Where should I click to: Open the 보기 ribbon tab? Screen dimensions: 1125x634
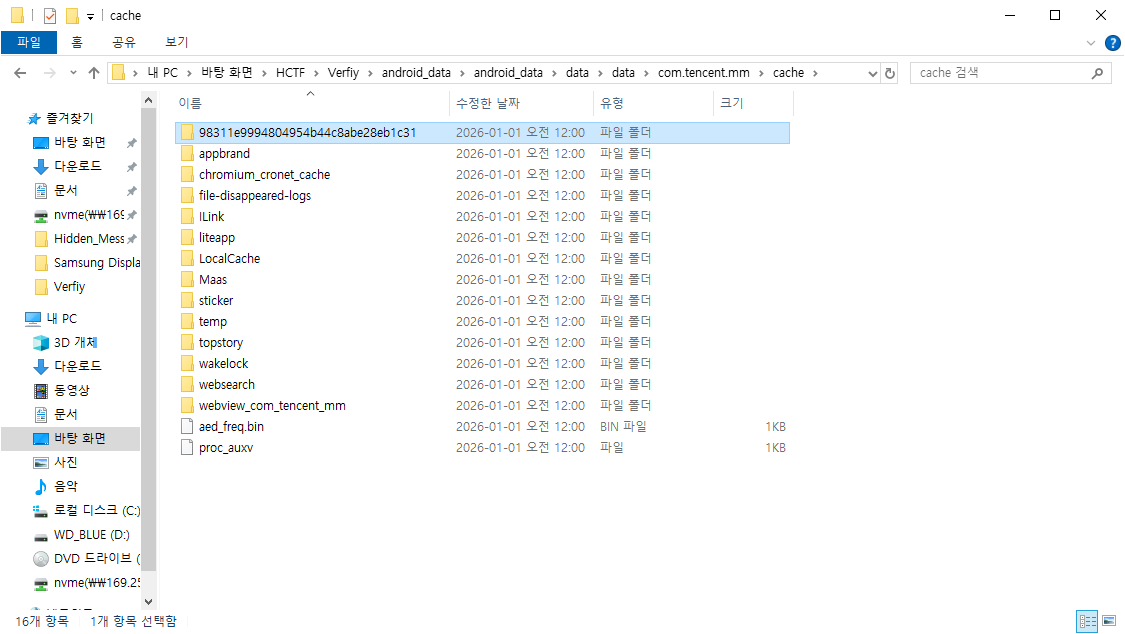pos(177,42)
